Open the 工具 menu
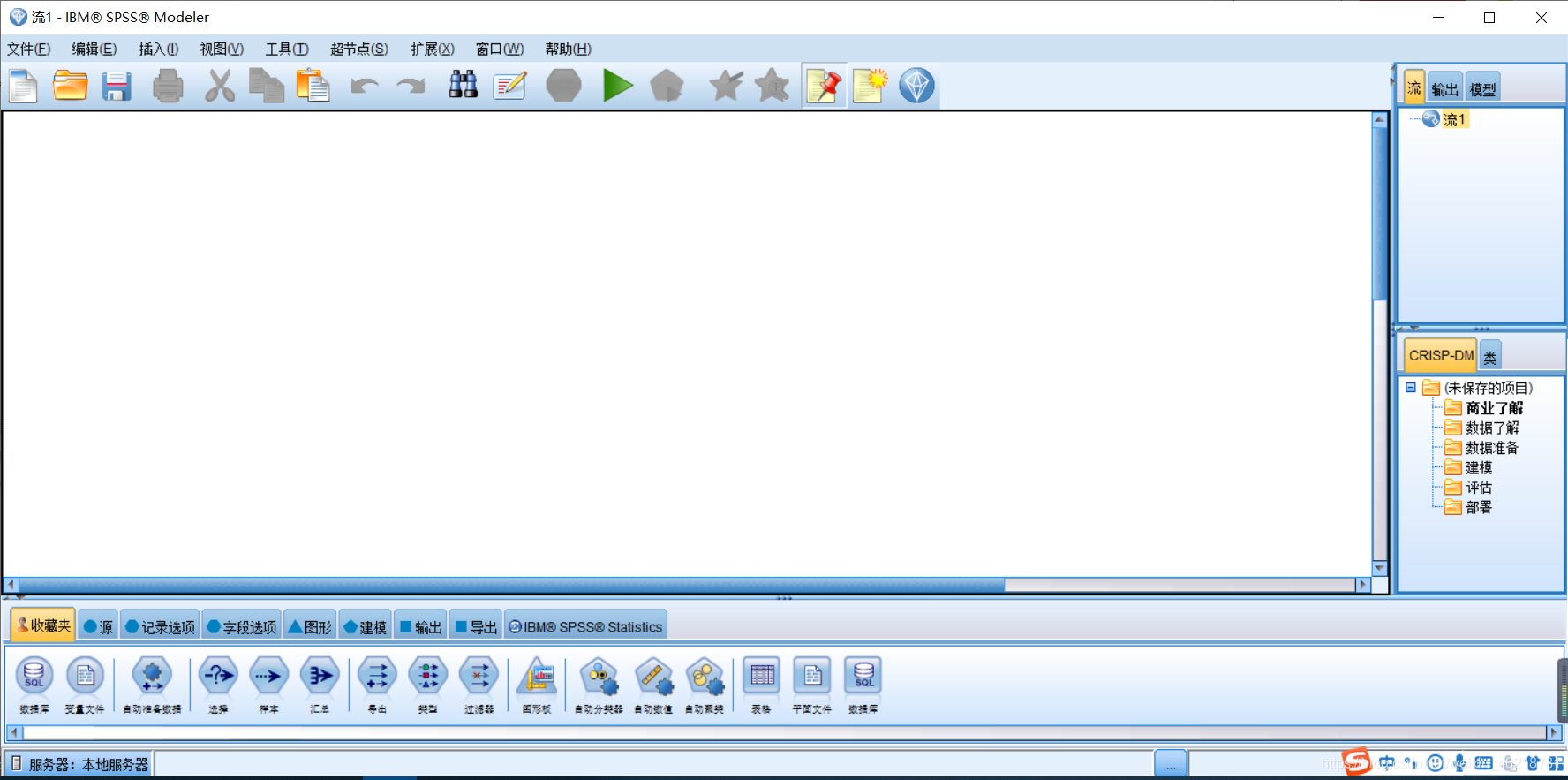1568x780 pixels. [287, 49]
